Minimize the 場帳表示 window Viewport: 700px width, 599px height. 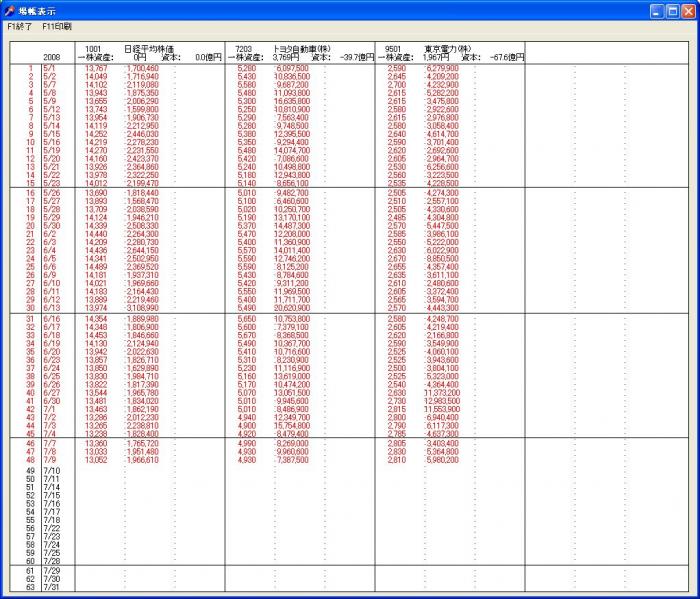pos(657,10)
